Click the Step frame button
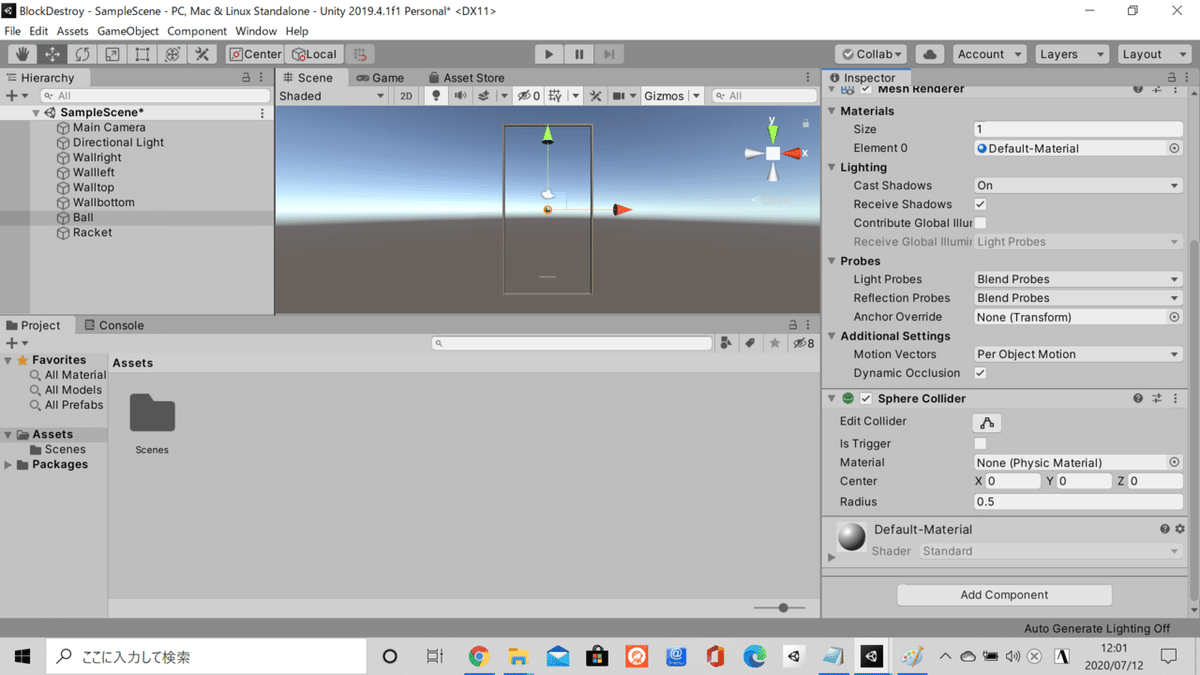The width and height of the screenshot is (1200, 675). click(x=609, y=54)
